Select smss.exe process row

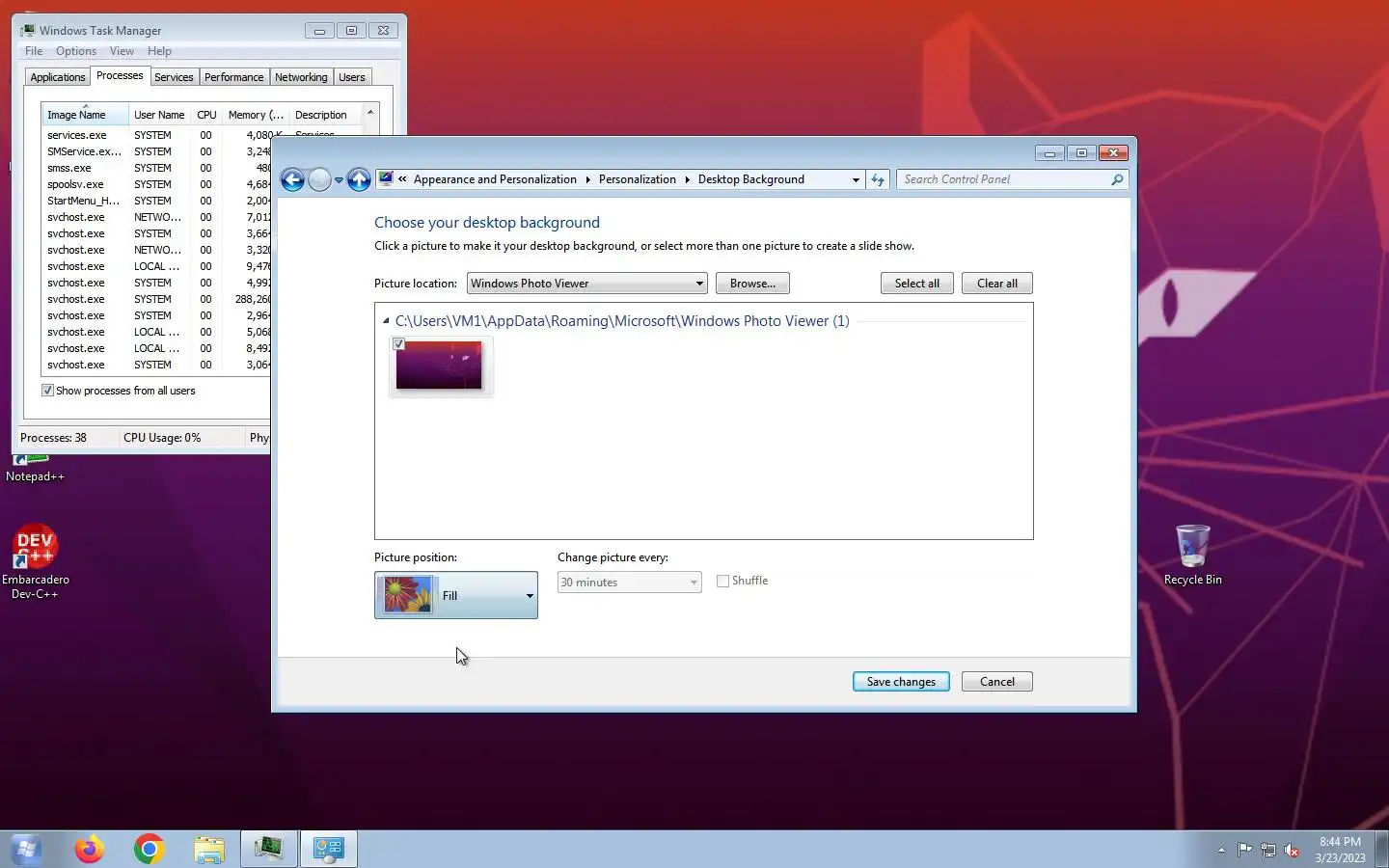tap(156, 168)
